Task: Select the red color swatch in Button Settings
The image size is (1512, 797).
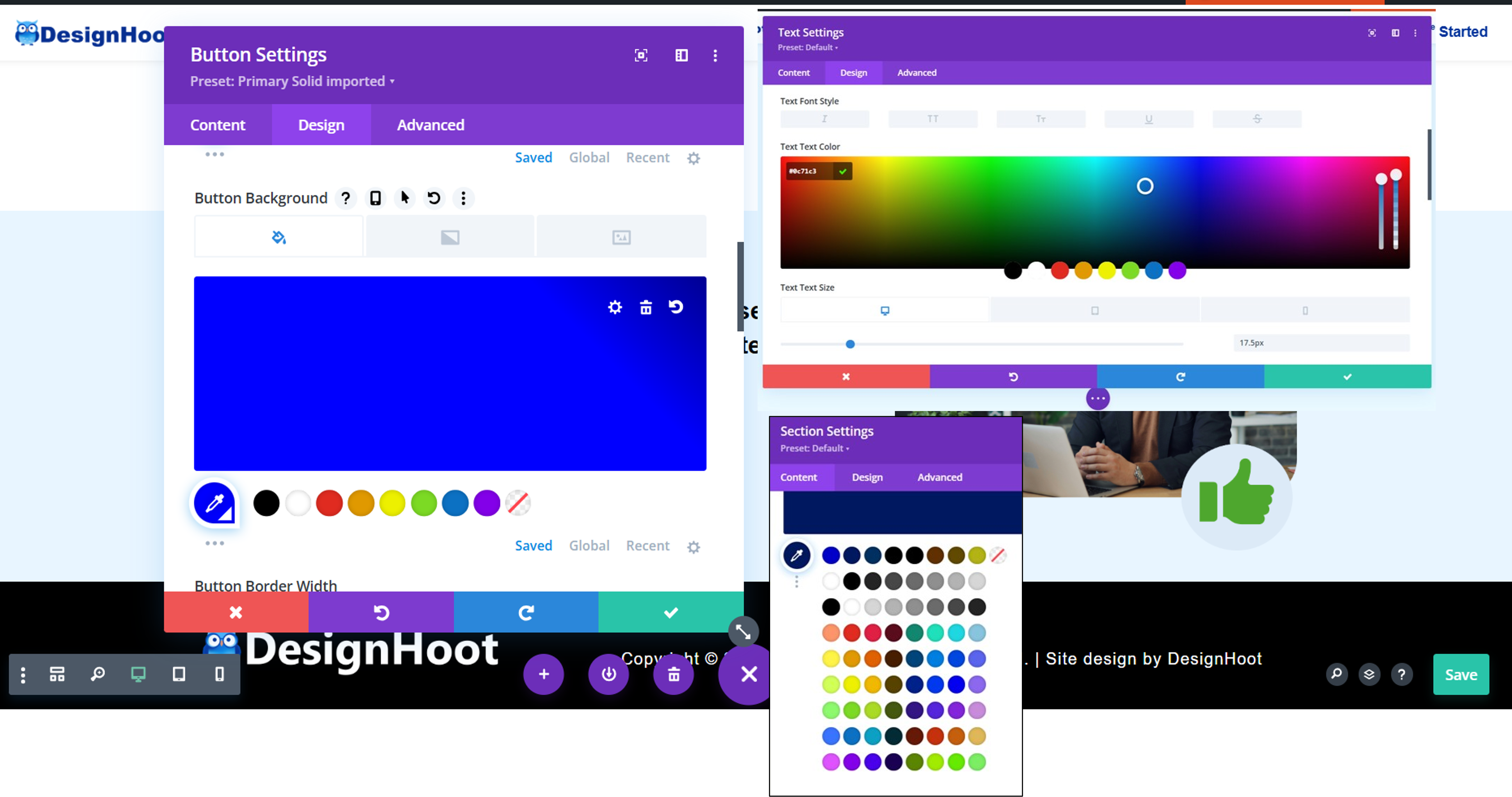Action: pos(329,503)
